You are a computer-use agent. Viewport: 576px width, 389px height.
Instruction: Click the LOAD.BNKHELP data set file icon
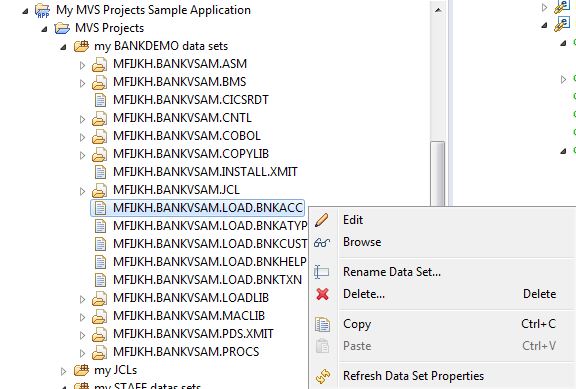coord(100,262)
